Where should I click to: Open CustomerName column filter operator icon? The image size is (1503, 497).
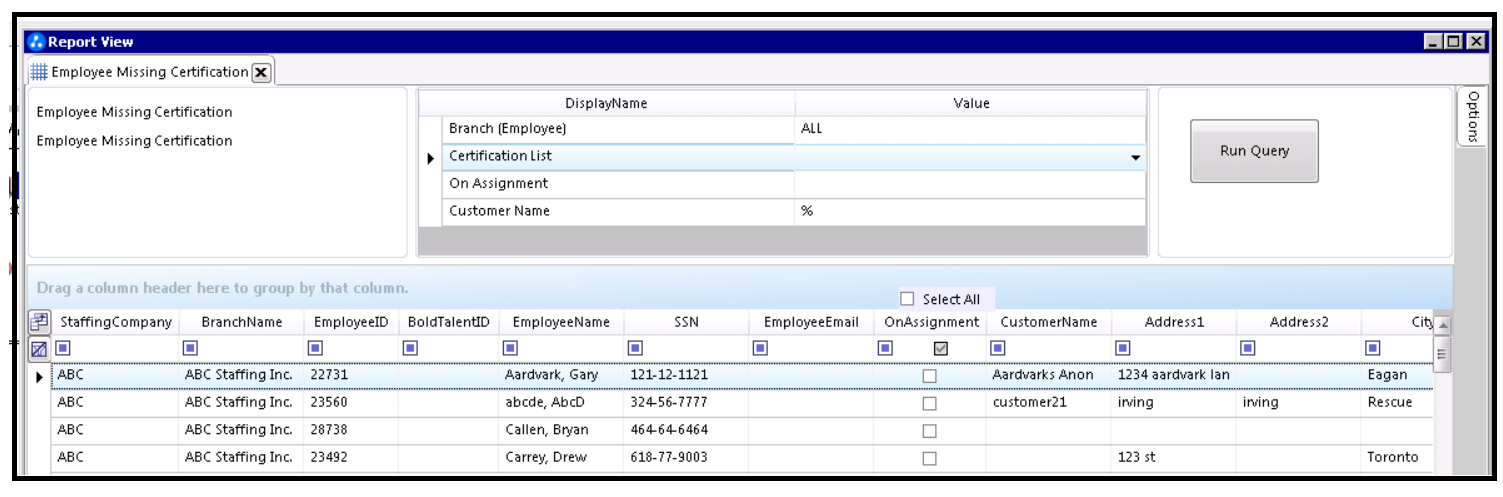pos(997,348)
